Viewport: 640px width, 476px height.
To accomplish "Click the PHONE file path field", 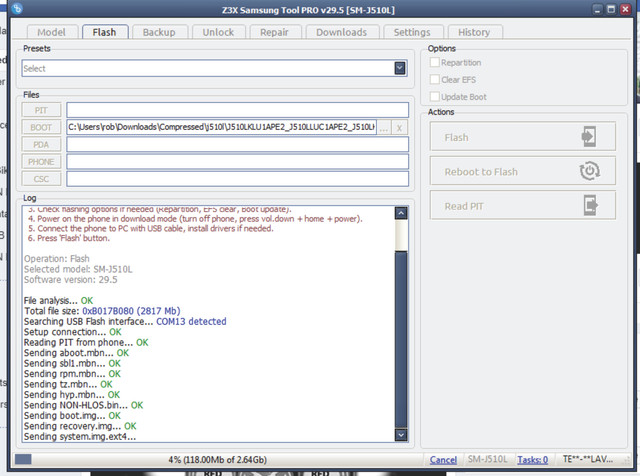I will tap(238, 161).
